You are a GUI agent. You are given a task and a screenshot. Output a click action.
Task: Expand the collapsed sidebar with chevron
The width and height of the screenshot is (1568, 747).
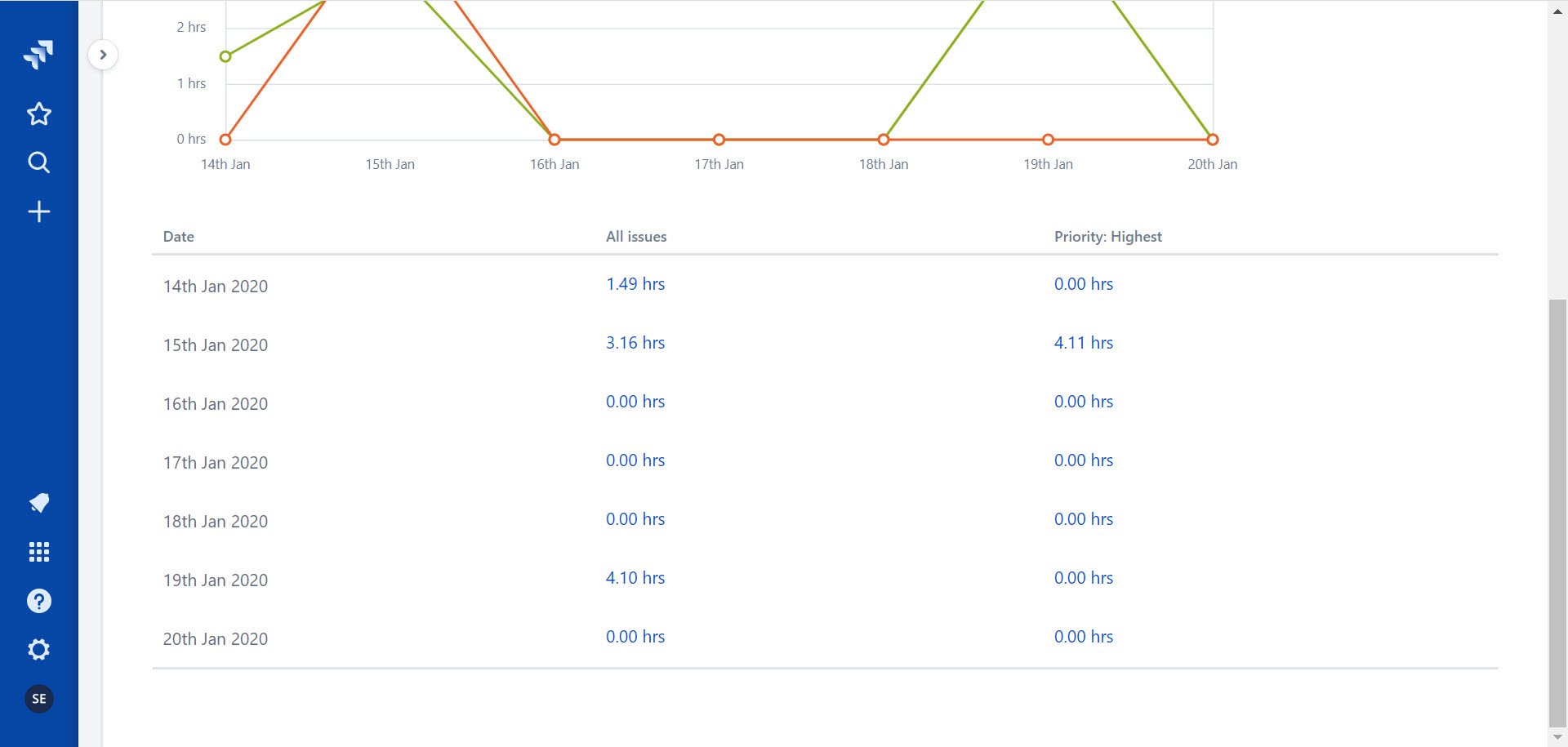[103, 55]
